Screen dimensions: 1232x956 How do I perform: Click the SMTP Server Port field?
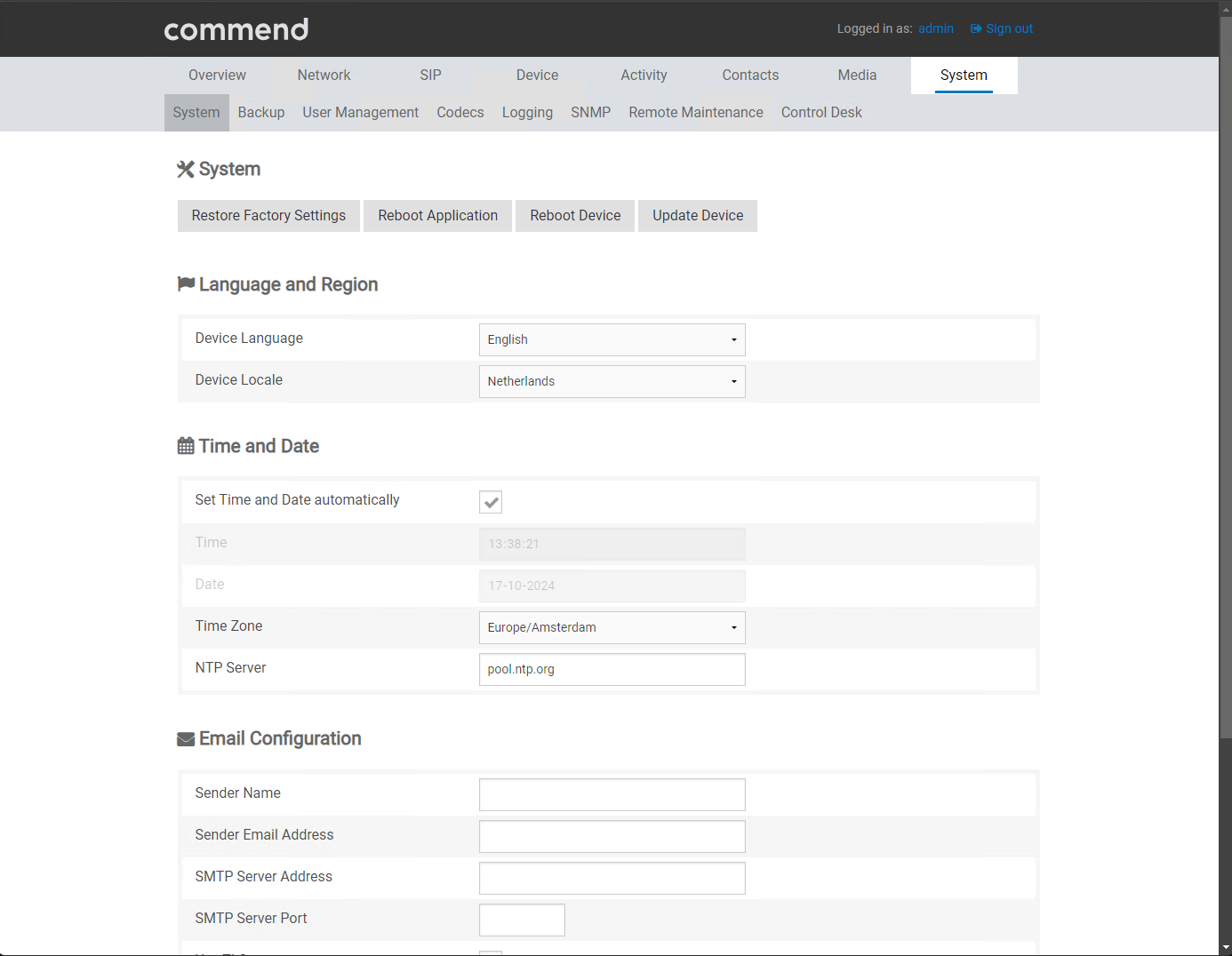(x=522, y=920)
